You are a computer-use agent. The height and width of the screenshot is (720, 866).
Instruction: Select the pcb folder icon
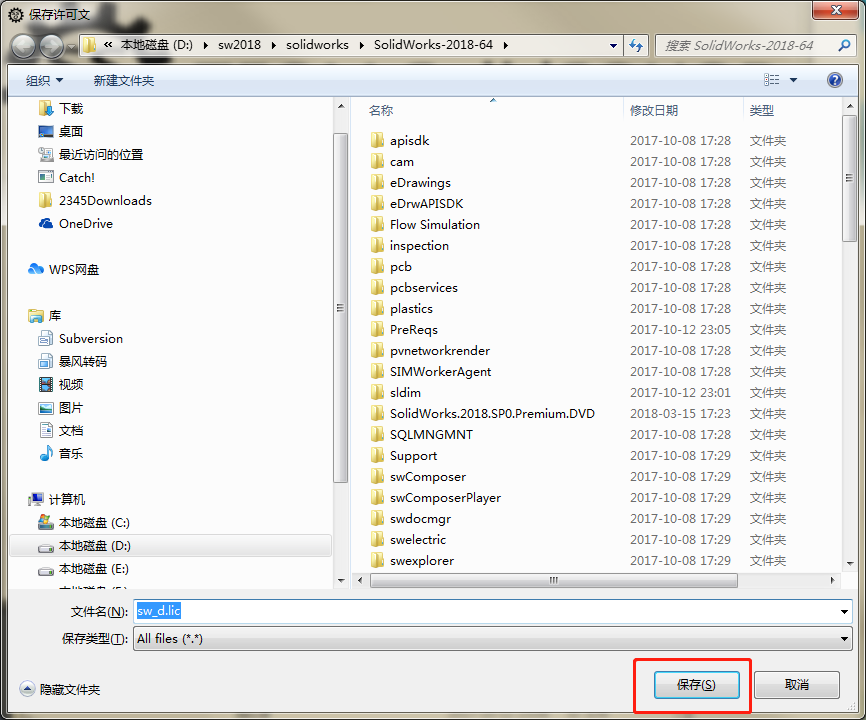pos(377,266)
